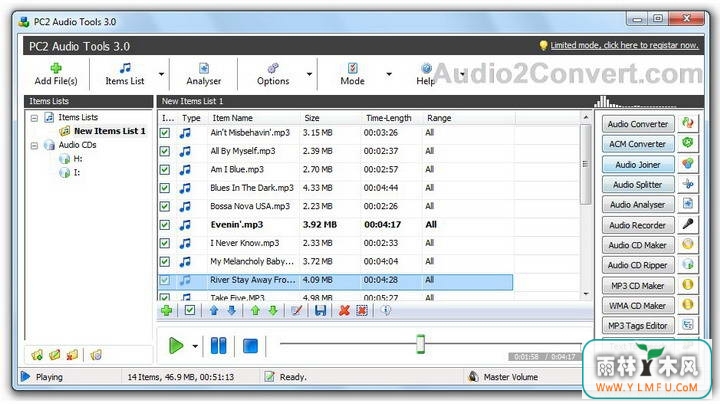Uncheck I Never Know.mp3 checkbox
Viewport: 720px width, 404px height.
click(165, 243)
